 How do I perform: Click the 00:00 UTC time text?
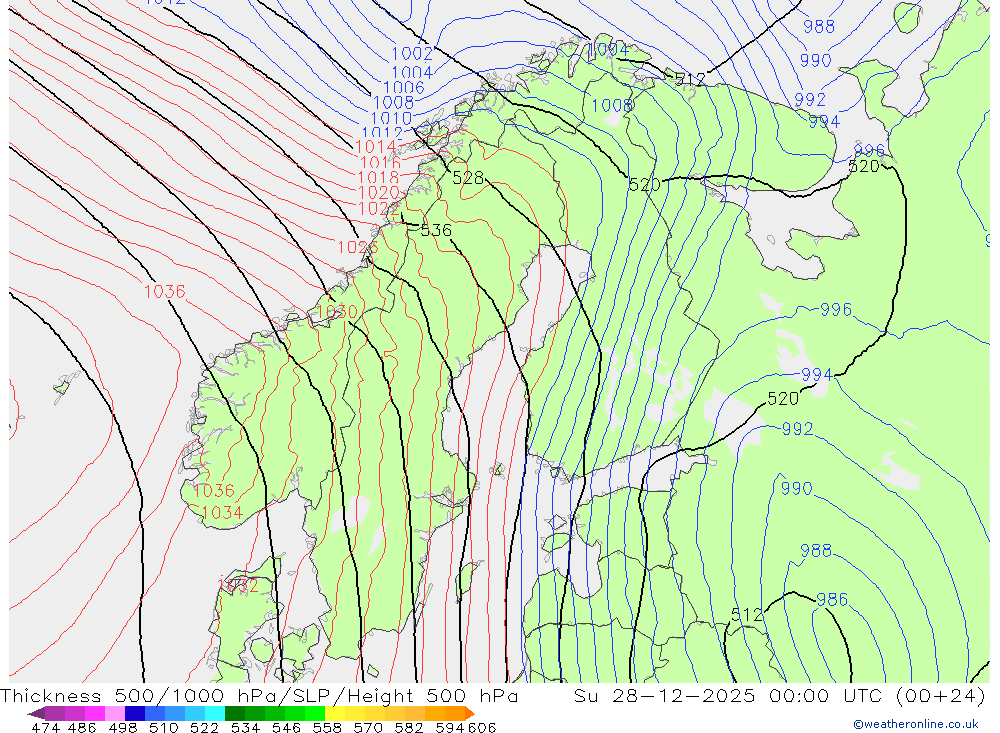828,695
